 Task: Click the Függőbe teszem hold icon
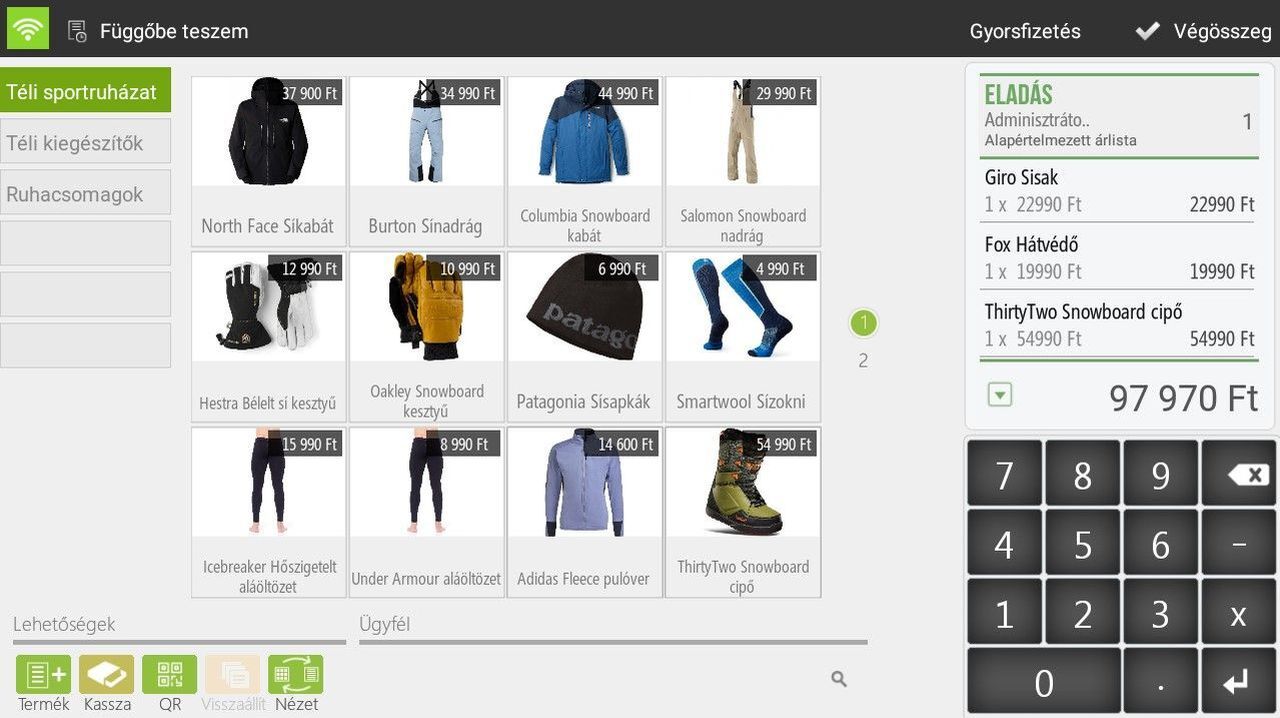tap(78, 31)
